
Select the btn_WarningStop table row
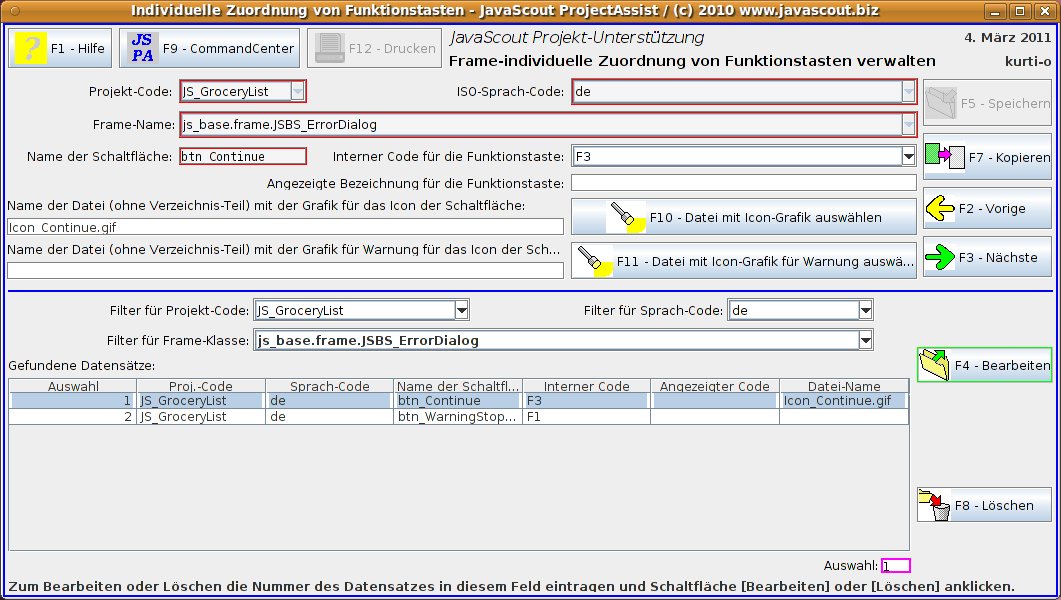point(457,417)
